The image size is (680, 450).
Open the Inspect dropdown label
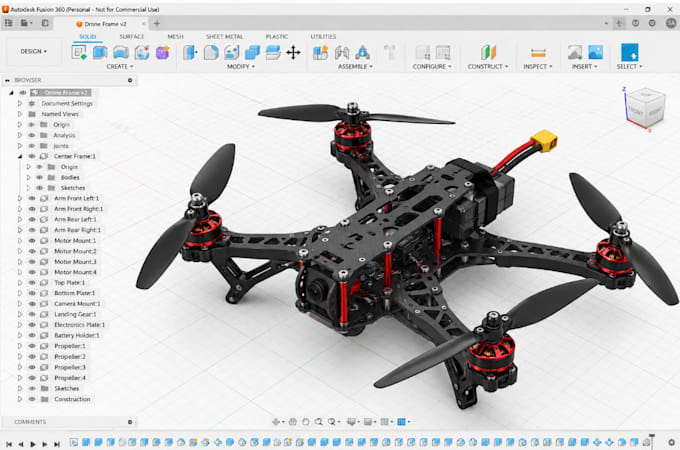coord(538,66)
